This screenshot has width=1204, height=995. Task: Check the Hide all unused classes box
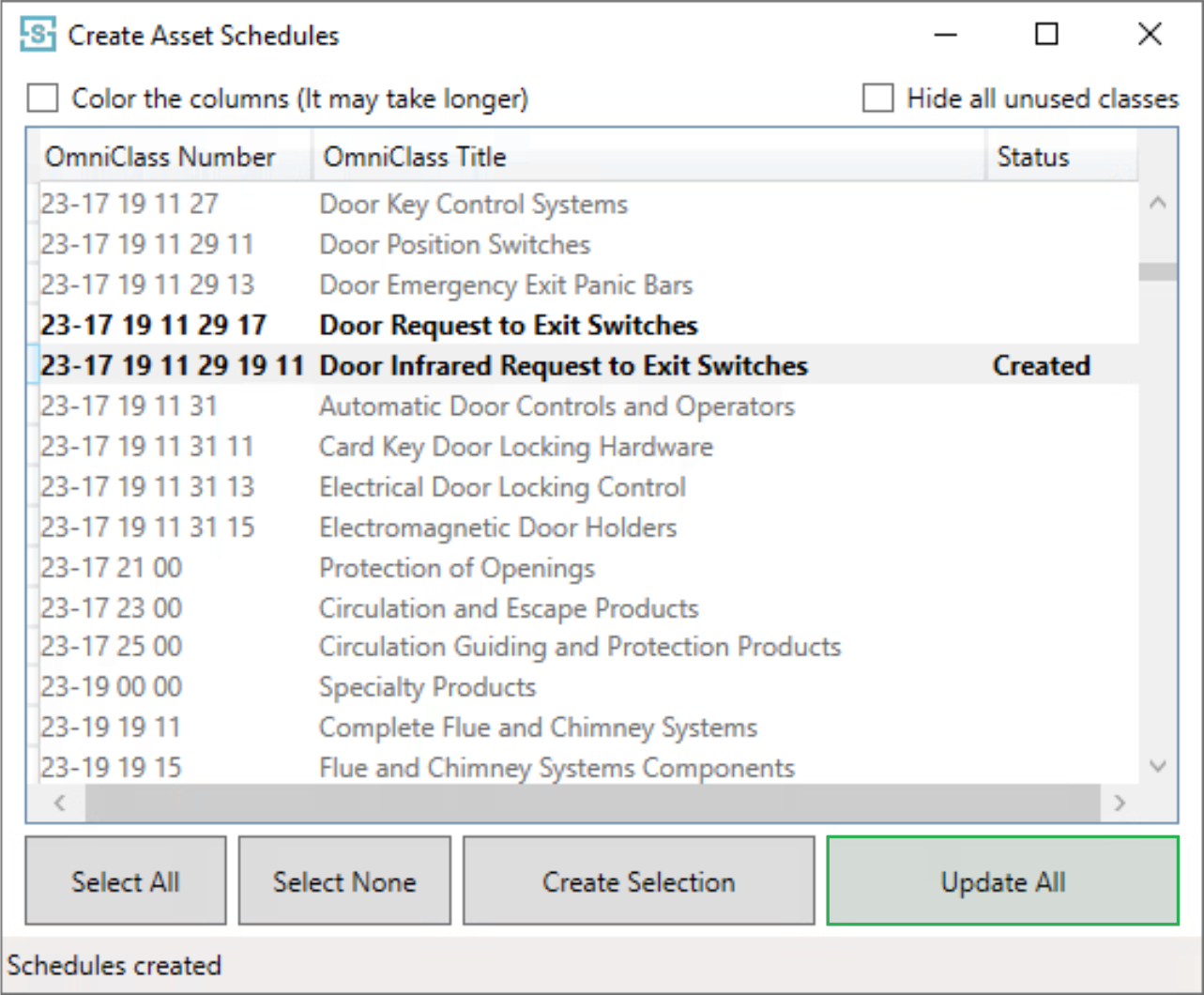tap(877, 99)
